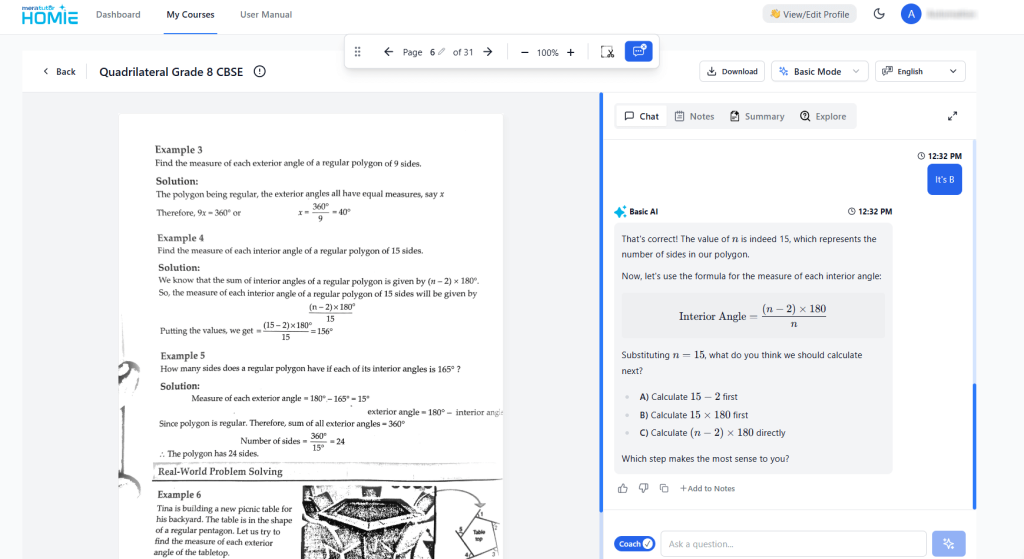Click the Basic AI sparkle icon
This screenshot has height=559, width=1024.
tap(620, 212)
